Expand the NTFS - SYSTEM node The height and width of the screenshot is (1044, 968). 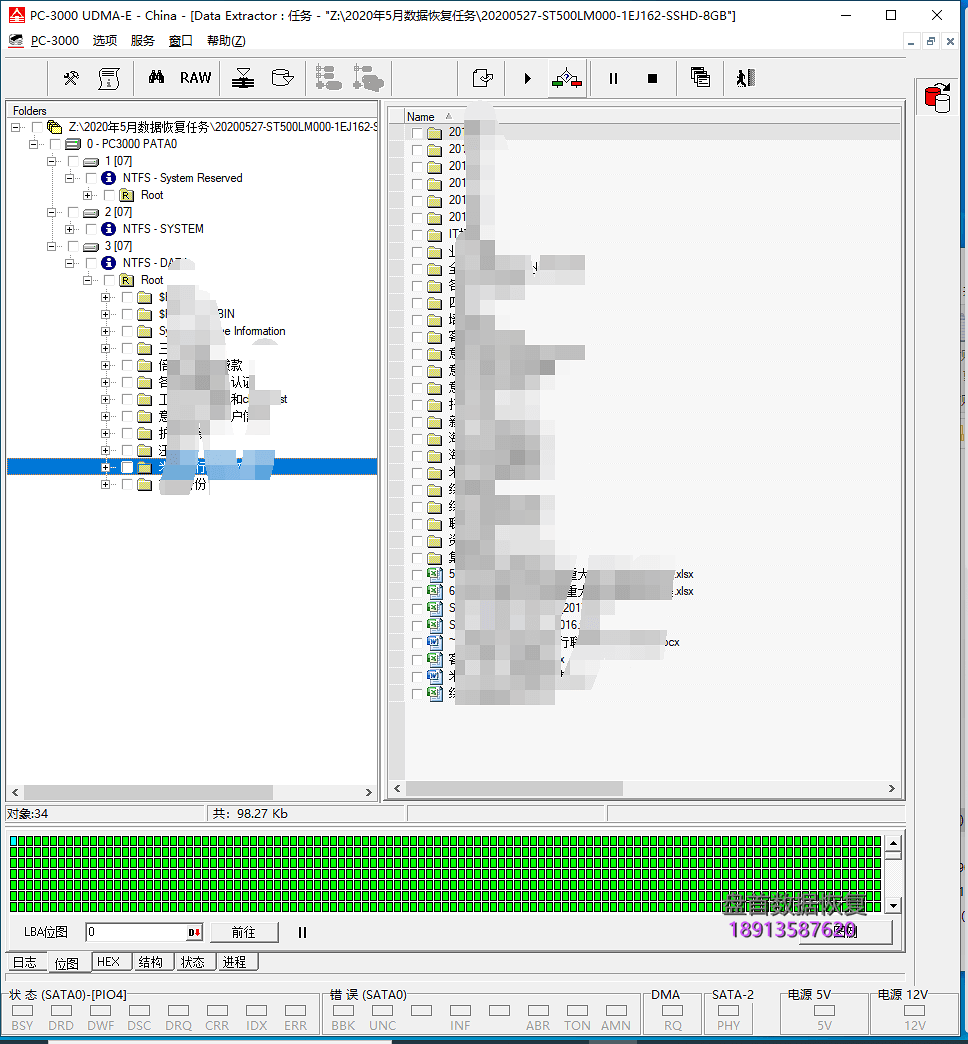point(69,229)
